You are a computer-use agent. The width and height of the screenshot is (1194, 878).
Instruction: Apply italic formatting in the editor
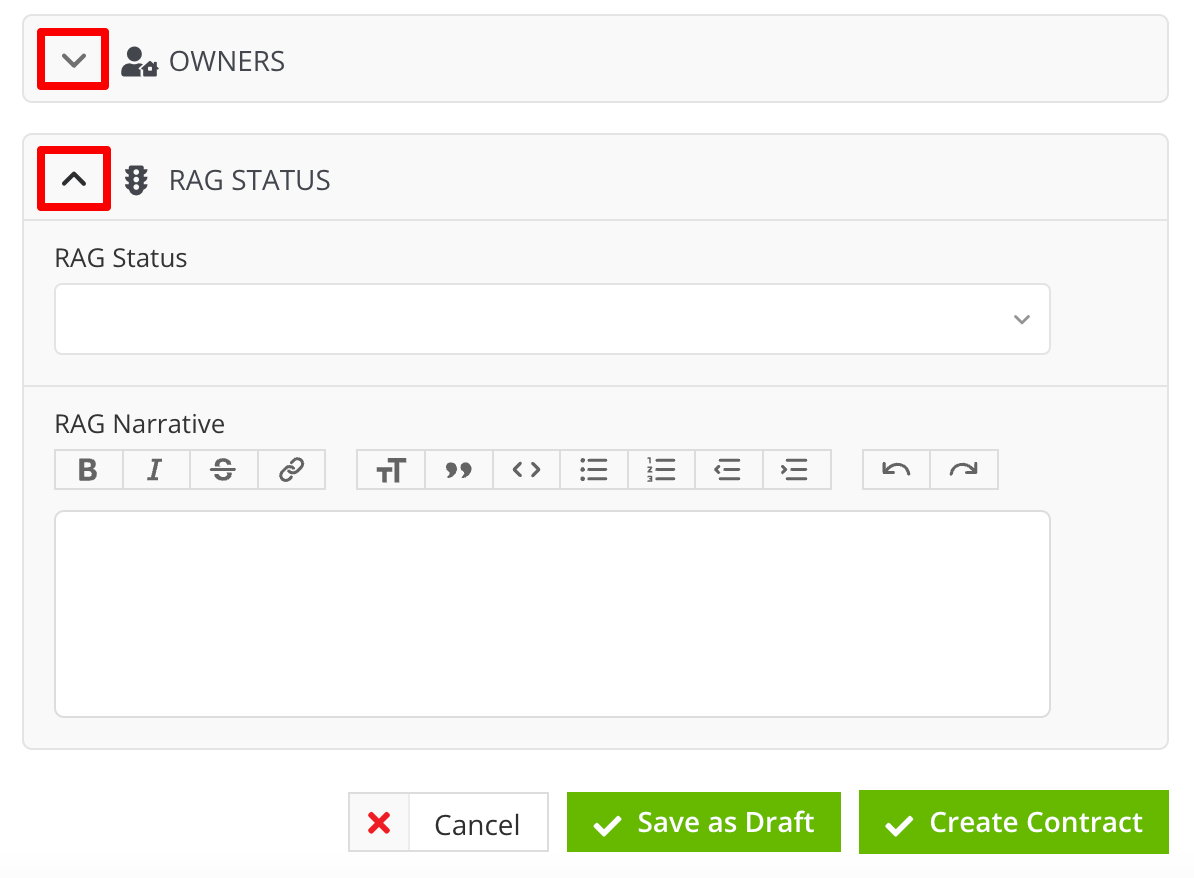pyautogui.click(x=156, y=469)
